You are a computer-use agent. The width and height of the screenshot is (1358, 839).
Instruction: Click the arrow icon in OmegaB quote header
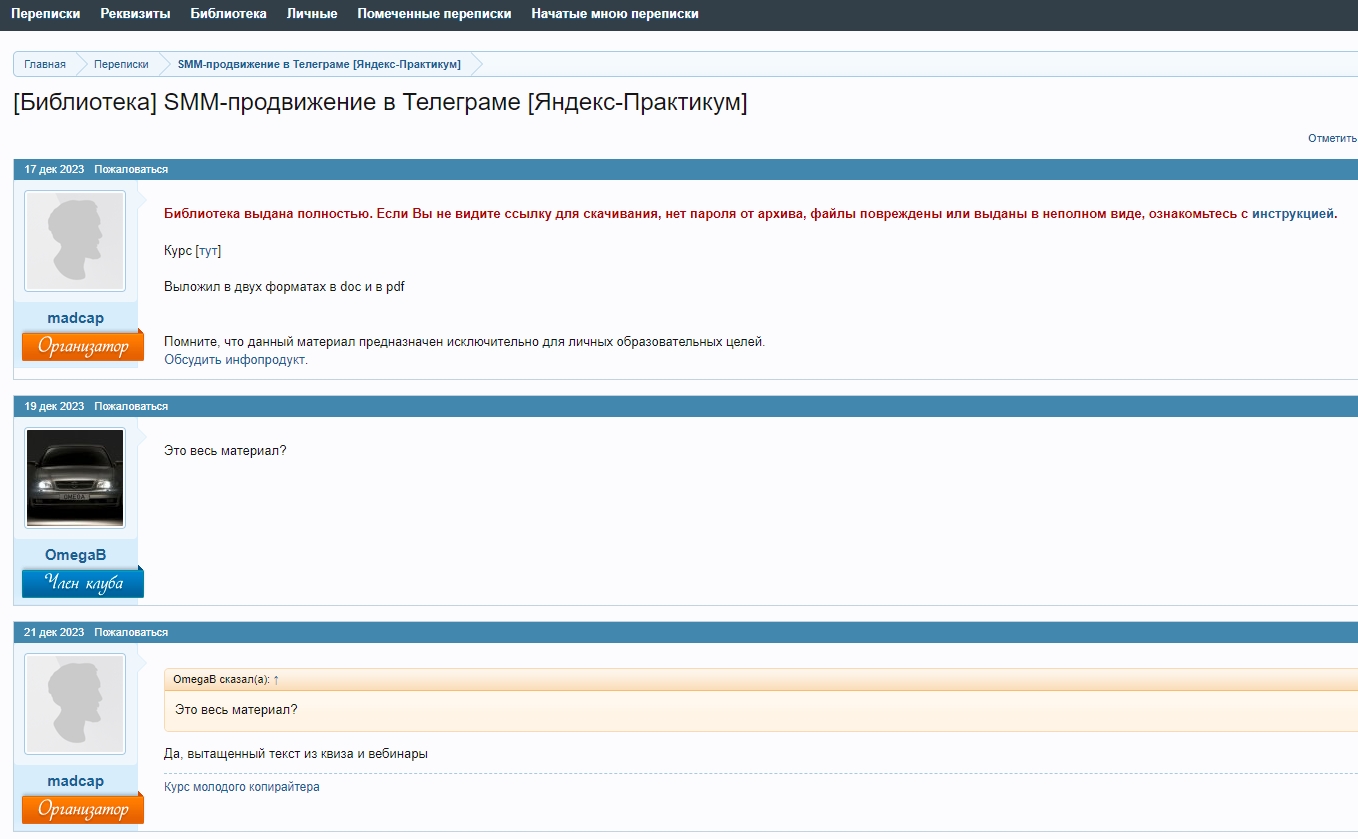[x=276, y=679]
